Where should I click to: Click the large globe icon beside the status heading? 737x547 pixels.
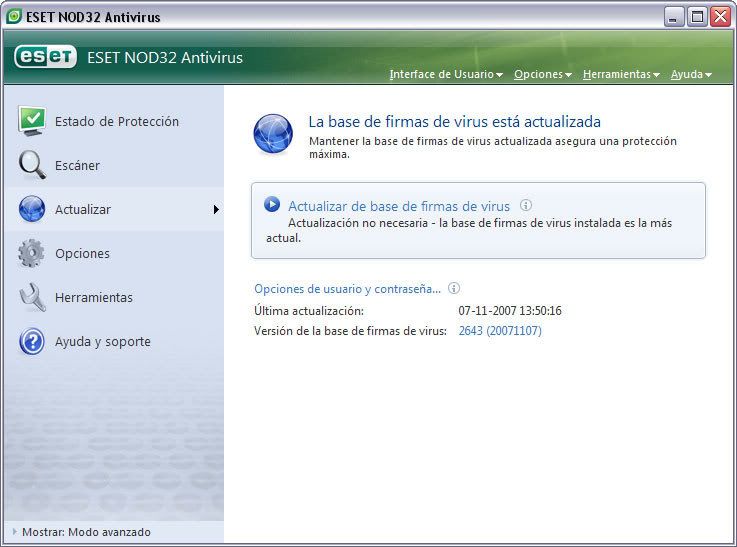tap(273, 134)
